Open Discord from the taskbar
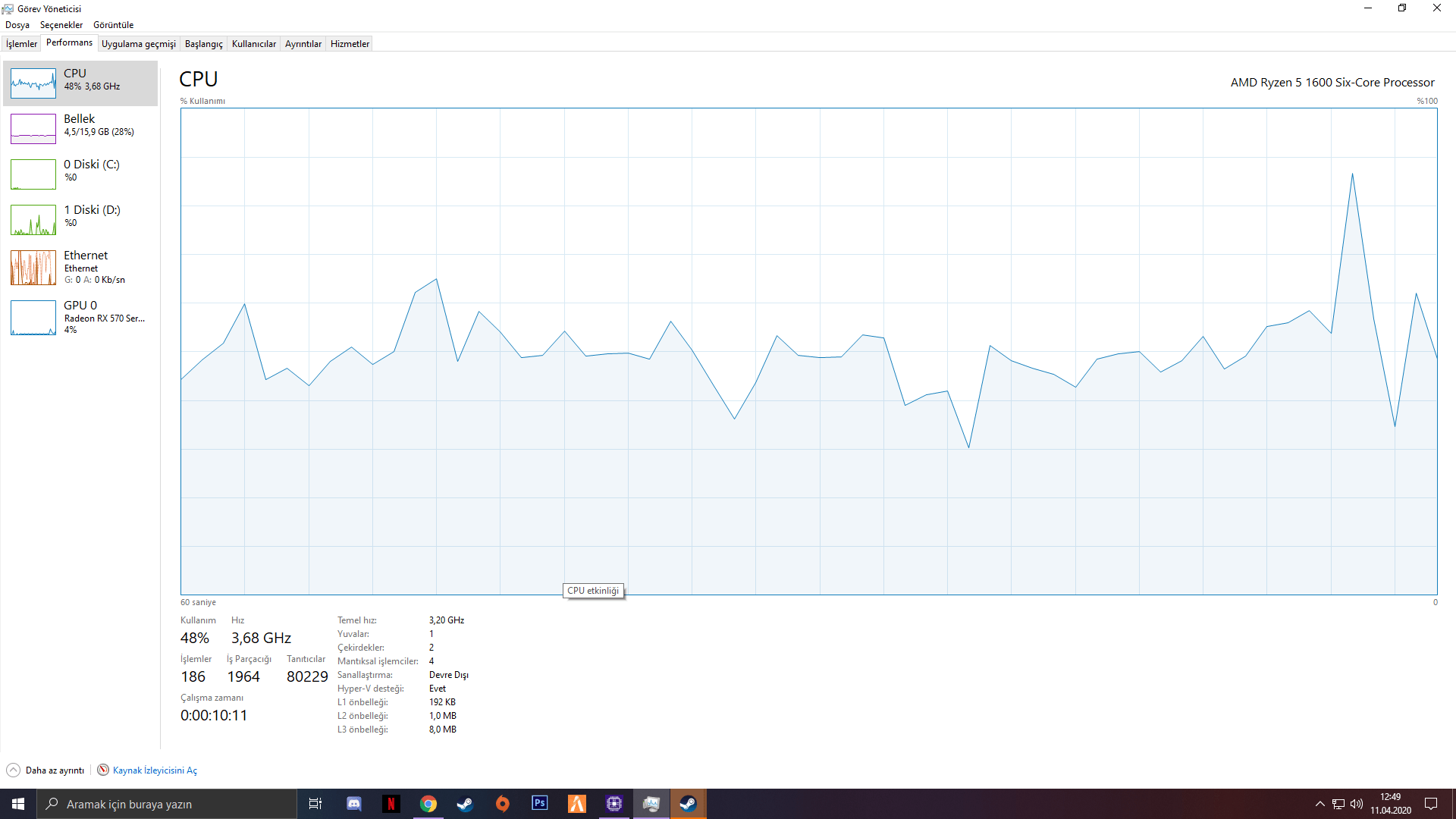1456x819 pixels. click(354, 804)
